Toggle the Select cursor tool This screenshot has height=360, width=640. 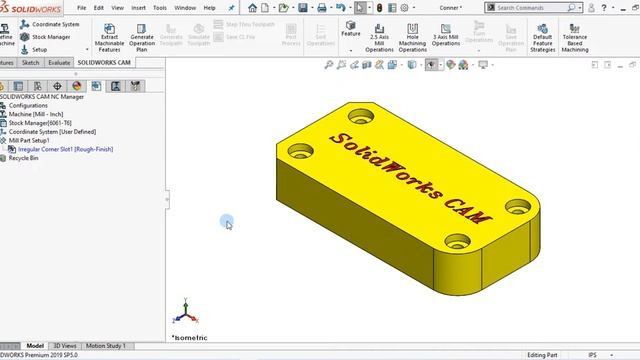tap(360, 8)
